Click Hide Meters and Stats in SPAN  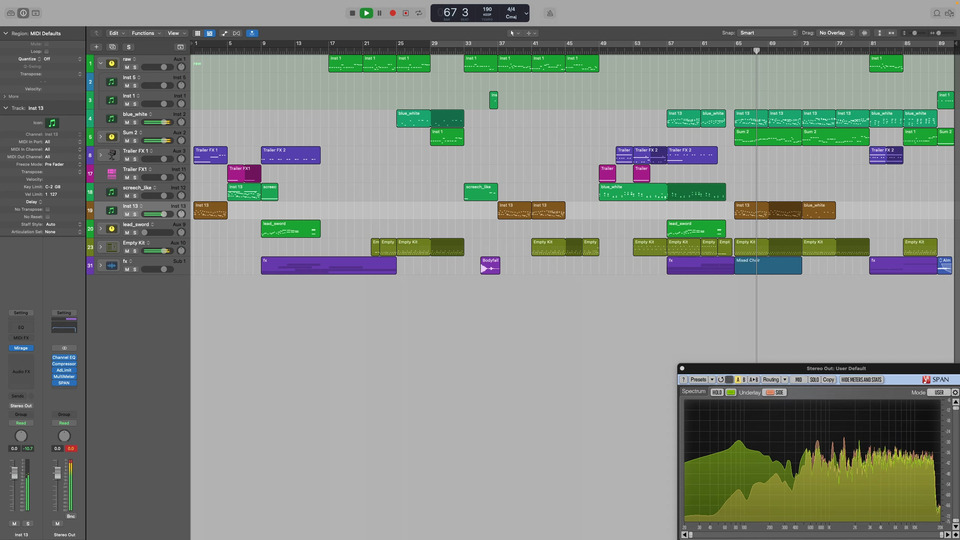click(861, 380)
